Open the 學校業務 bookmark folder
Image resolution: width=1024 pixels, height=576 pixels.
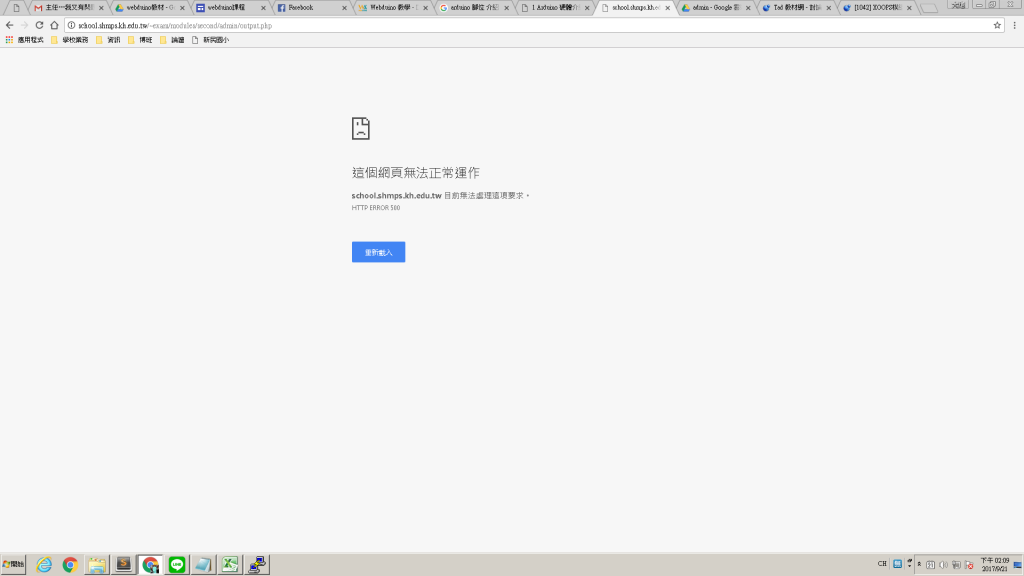[x=69, y=40]
